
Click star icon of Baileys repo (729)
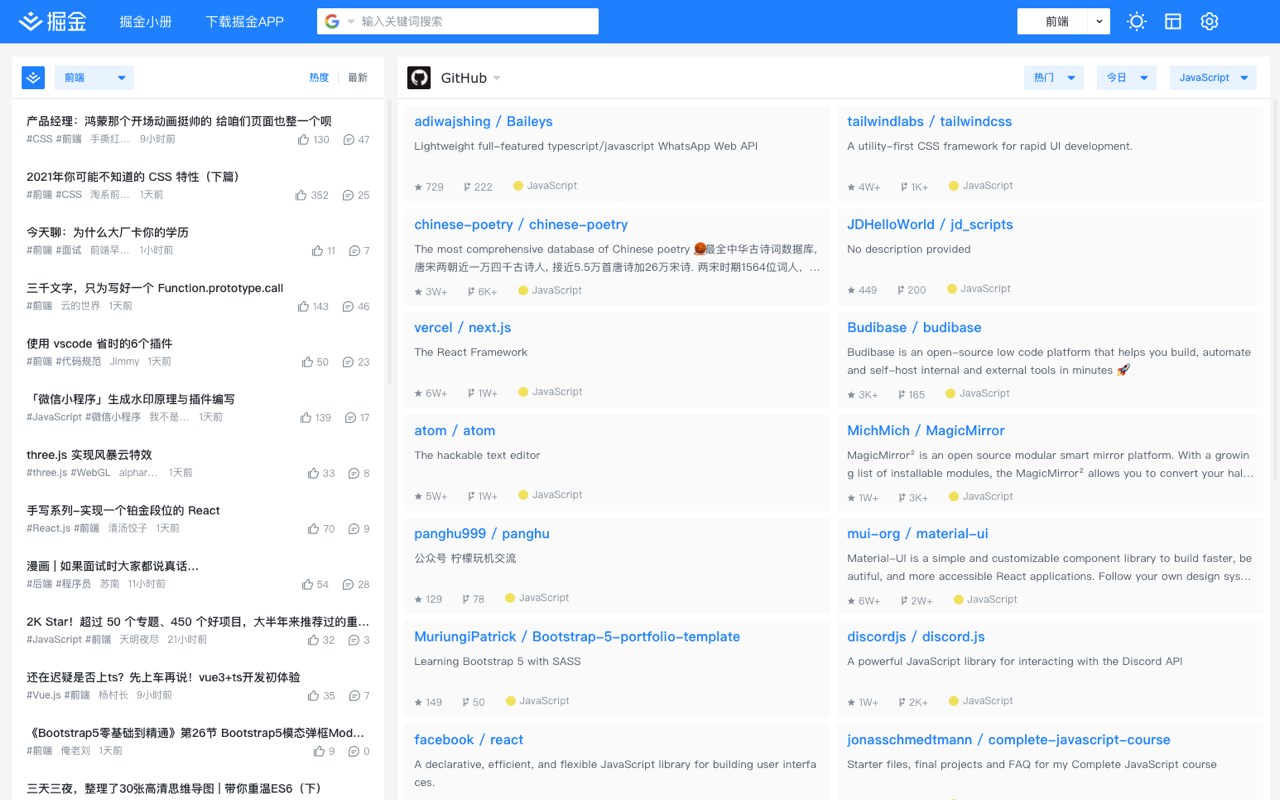pyautogui.click(x=418, y=187)
